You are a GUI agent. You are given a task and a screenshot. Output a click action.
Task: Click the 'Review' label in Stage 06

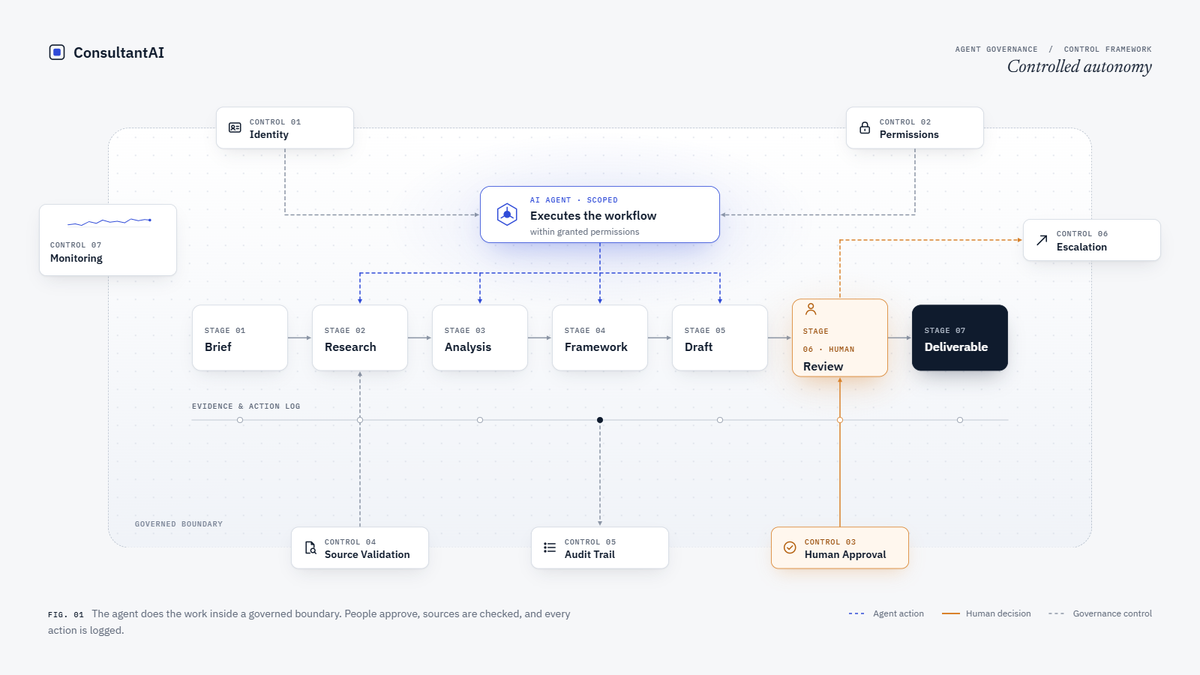(823, 366)
